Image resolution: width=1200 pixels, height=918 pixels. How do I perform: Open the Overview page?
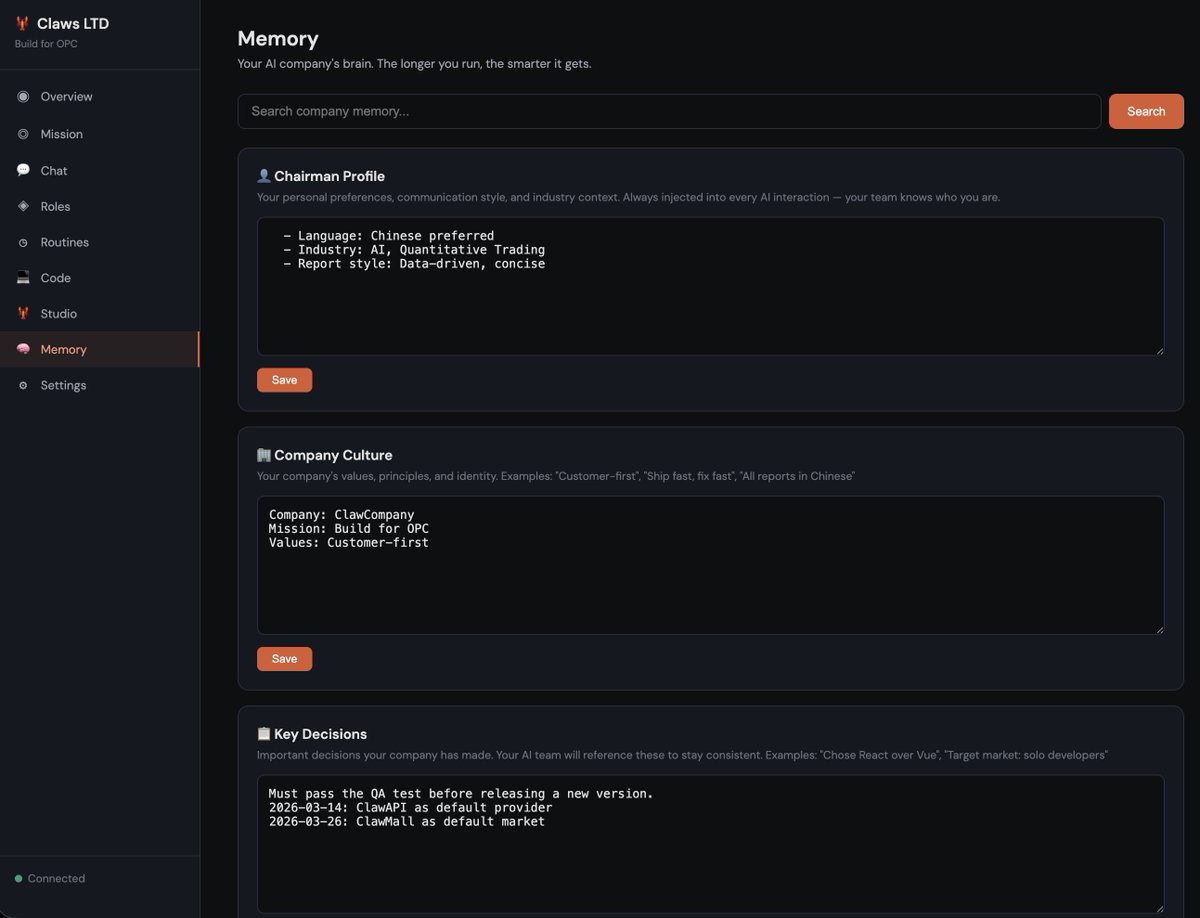click(x=100, y=97)
